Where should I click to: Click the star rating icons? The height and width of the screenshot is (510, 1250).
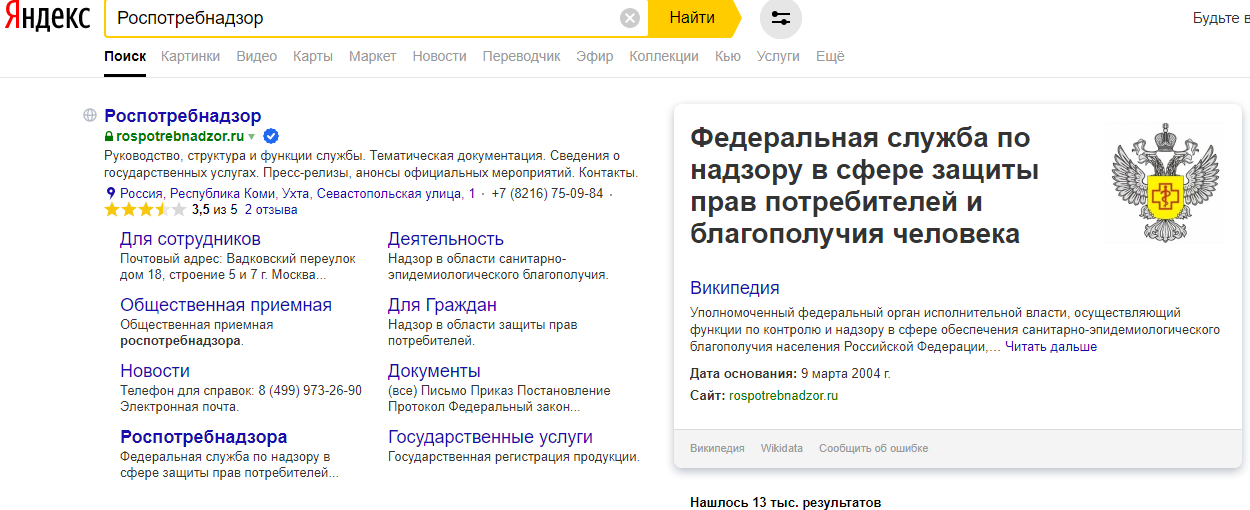coord(145,210)
